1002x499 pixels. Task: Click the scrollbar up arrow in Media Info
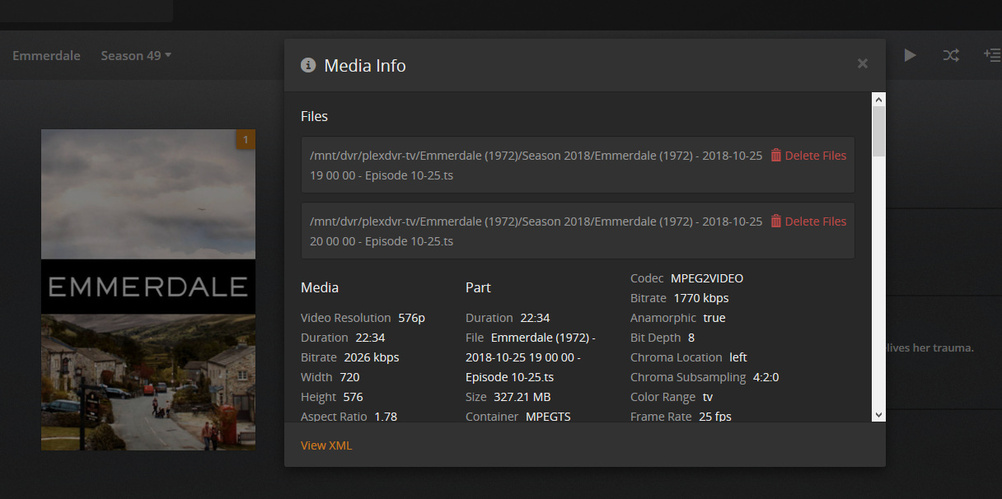pyautogui.click(x=879, y=99)
